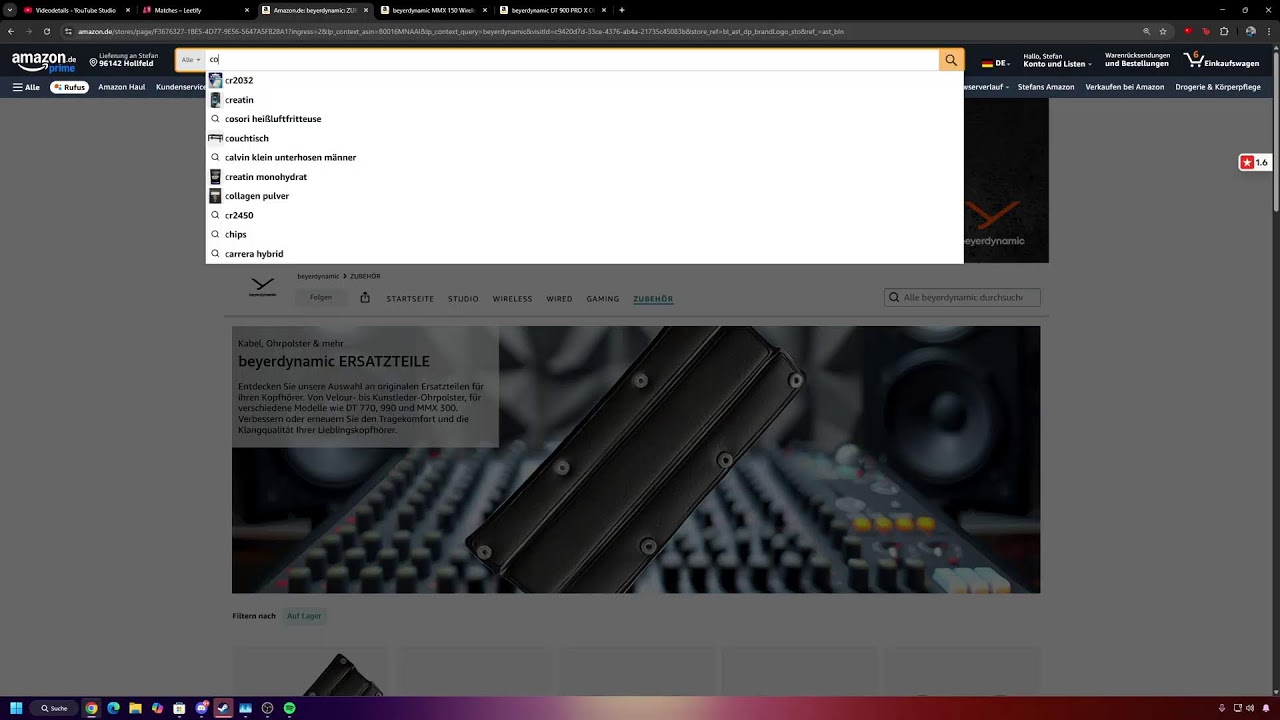1280x720 pixels.
Task: Open Verkaufen bei Amazon link
Action: coord(1125,87)
